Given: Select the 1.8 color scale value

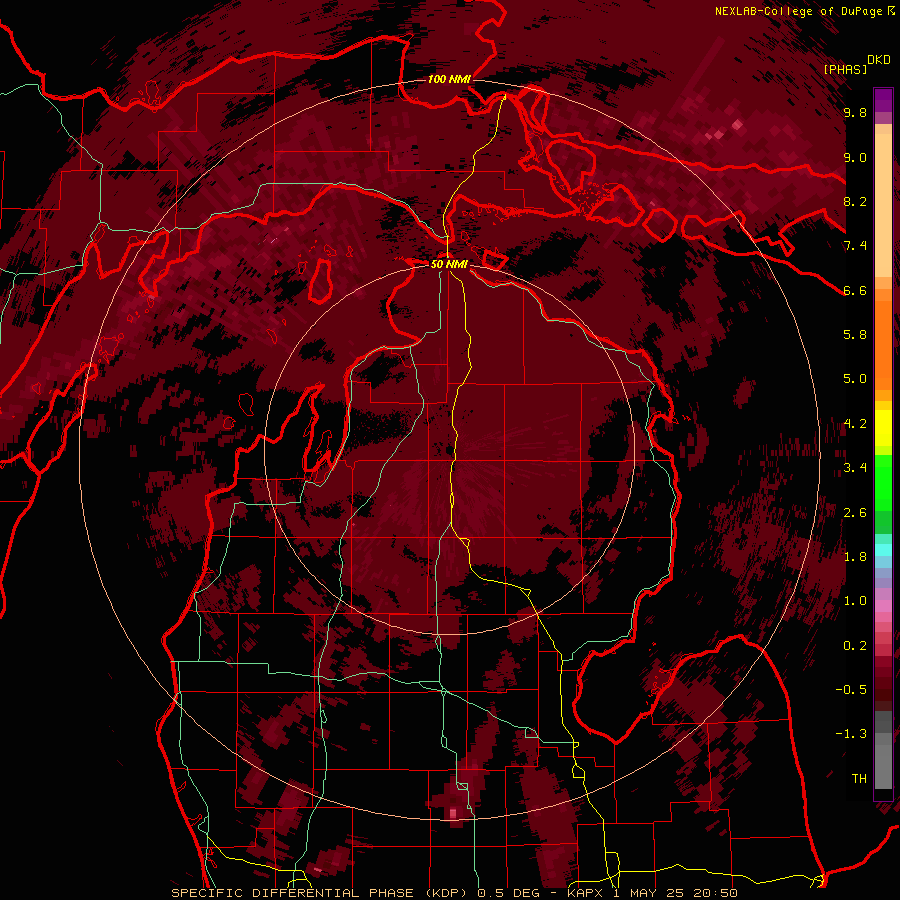Looking at the screenshot, I should tap(855, 556).
